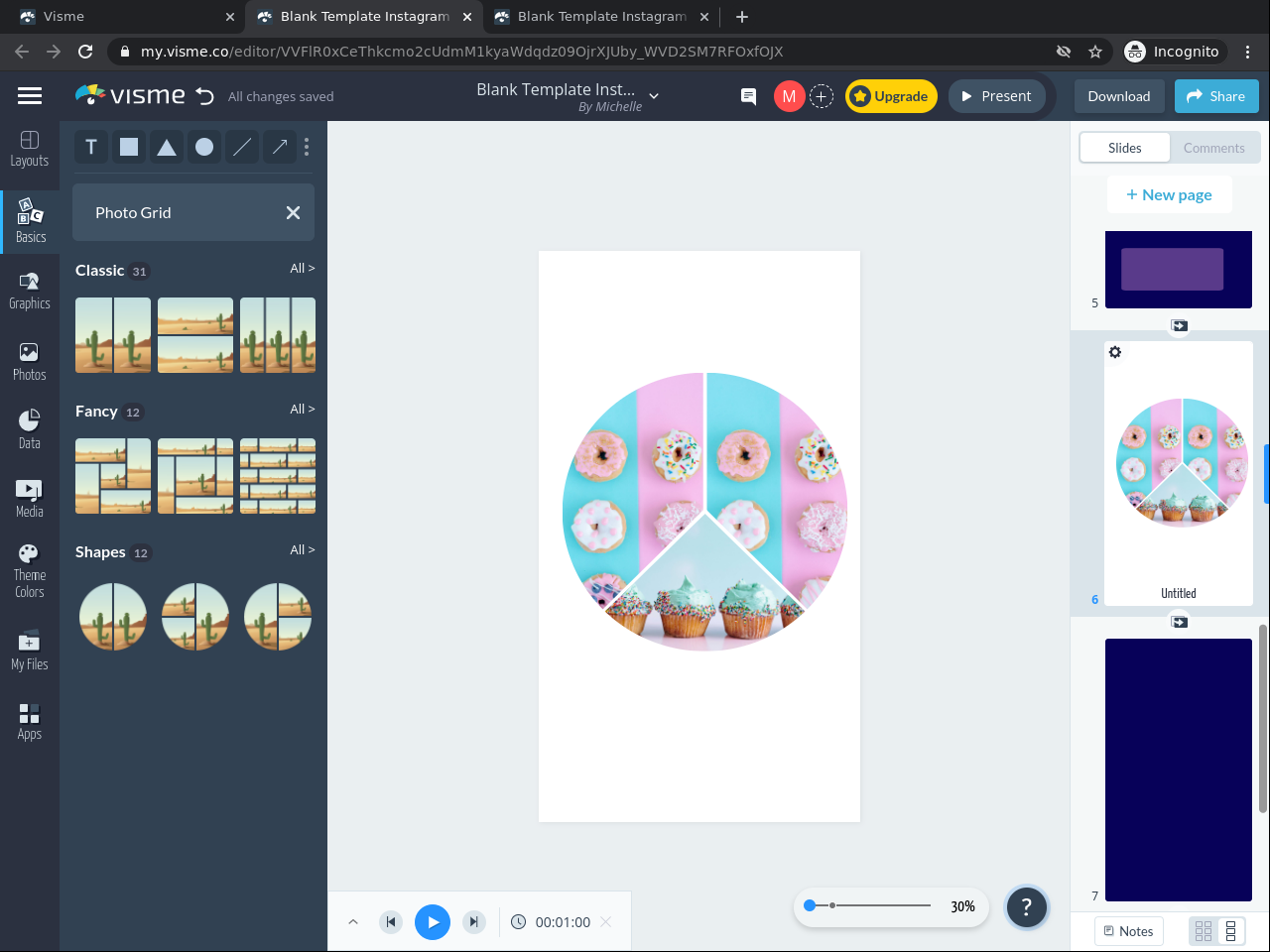
Task: Click the Present button
Action: (x=996, y=96)
